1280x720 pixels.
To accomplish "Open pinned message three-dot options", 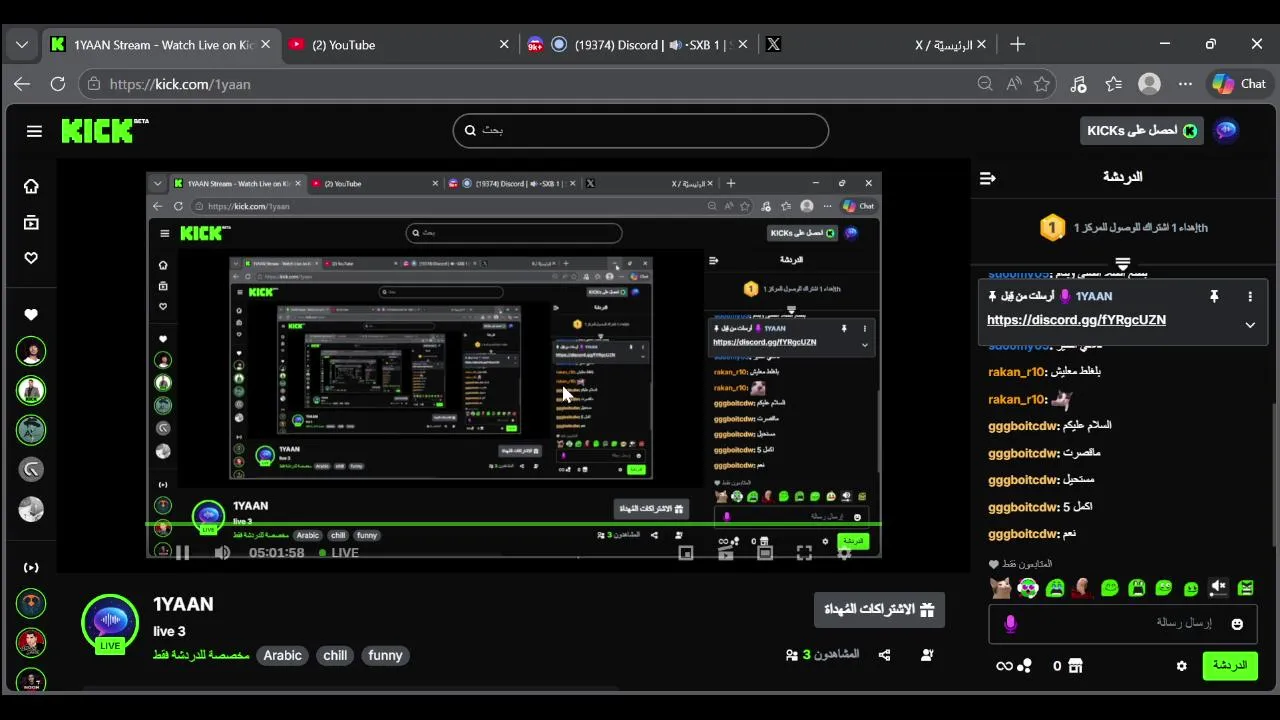I will (1250, 296).
